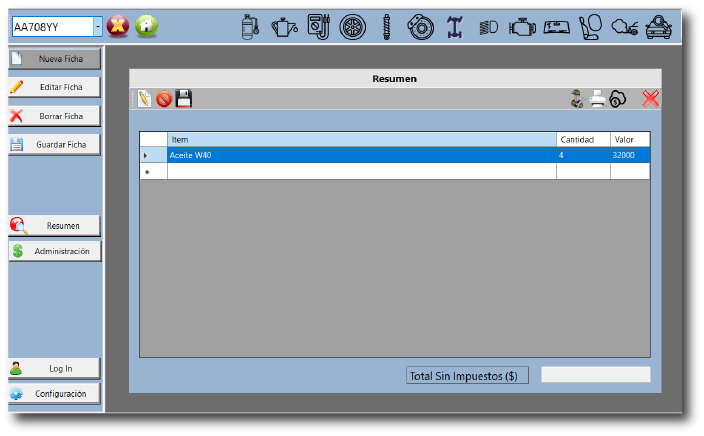The height and width of the screenshot is (436, 704).
Task: Select the Aceite W40 row
Action: click(x=360, y=155)
